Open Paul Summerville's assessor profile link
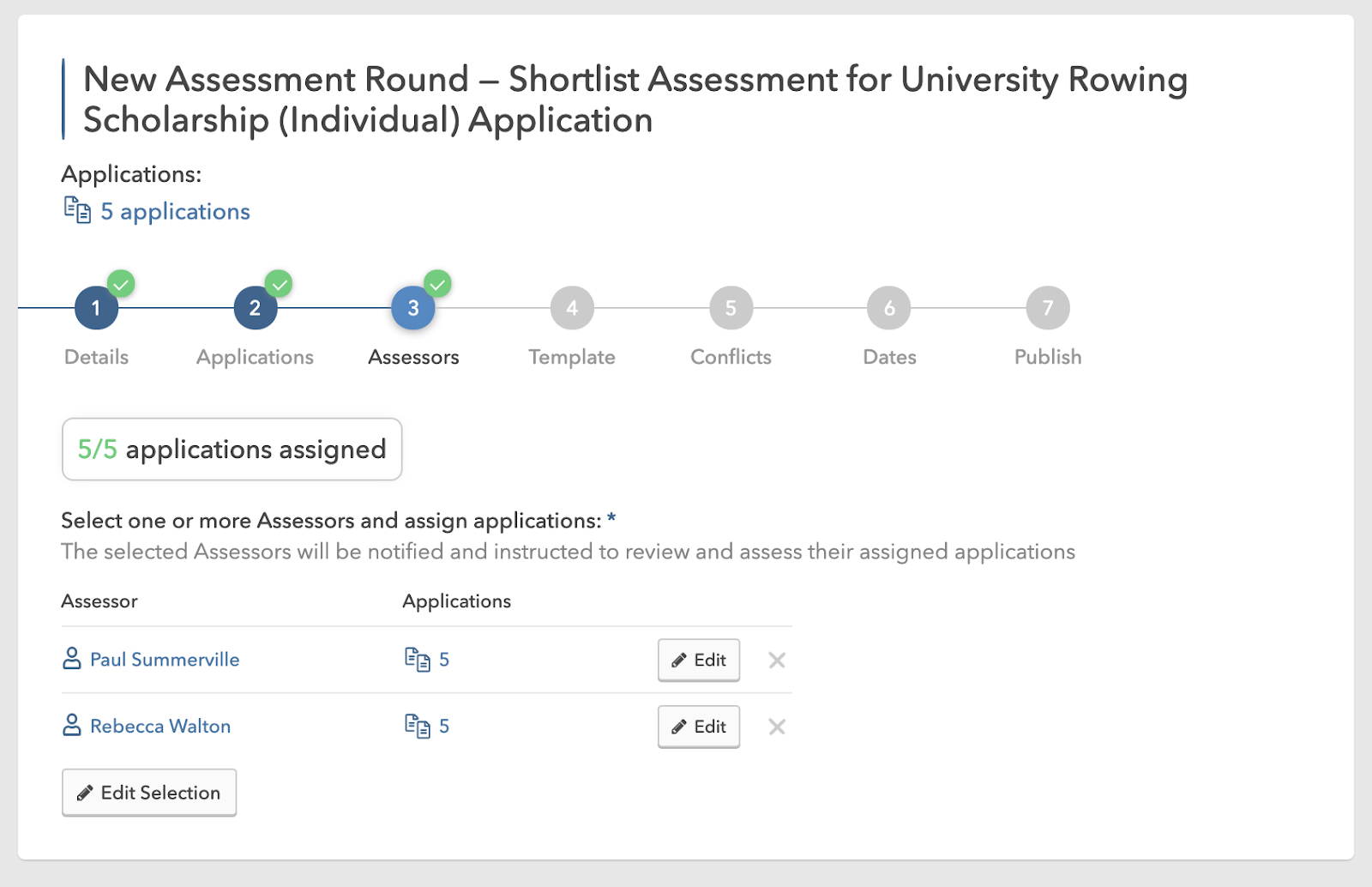The width and height of the screenshot is (1372, 887). 165,660
